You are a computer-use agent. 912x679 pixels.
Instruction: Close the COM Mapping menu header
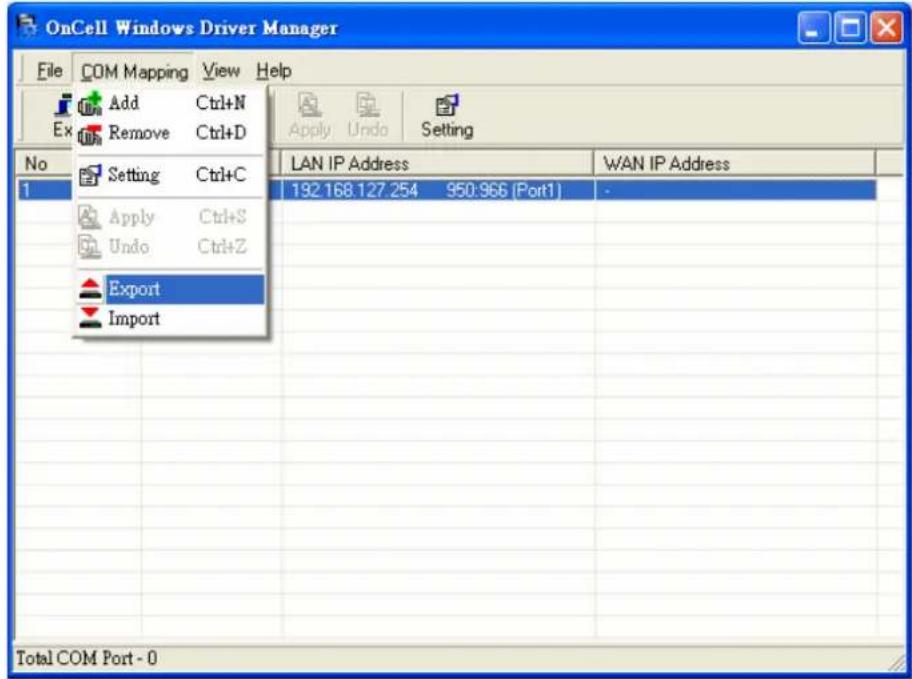click(x=134, y=72)
